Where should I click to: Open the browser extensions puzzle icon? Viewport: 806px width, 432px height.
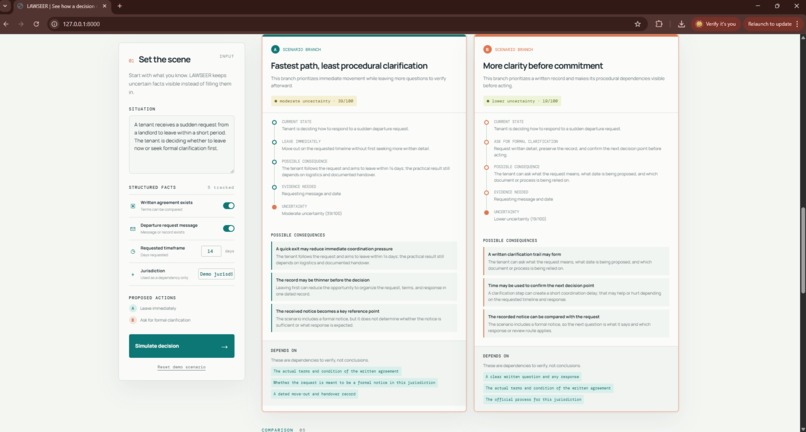click(659, 24)
